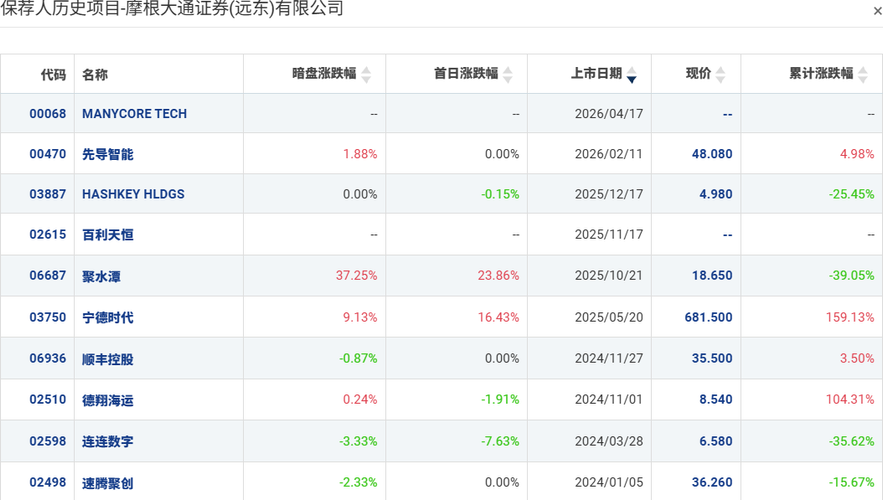This screenshot has width=883, height=500.
Task: Open 百利天恒 stock page
Action: (x=108, y=235)
